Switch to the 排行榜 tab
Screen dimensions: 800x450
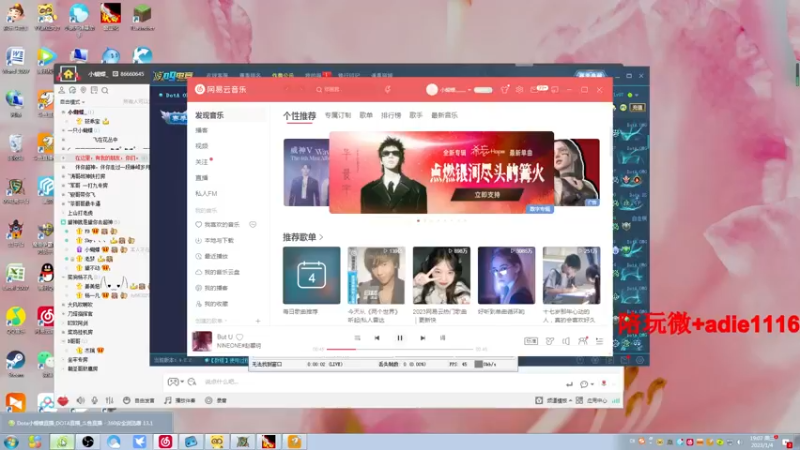391,115
